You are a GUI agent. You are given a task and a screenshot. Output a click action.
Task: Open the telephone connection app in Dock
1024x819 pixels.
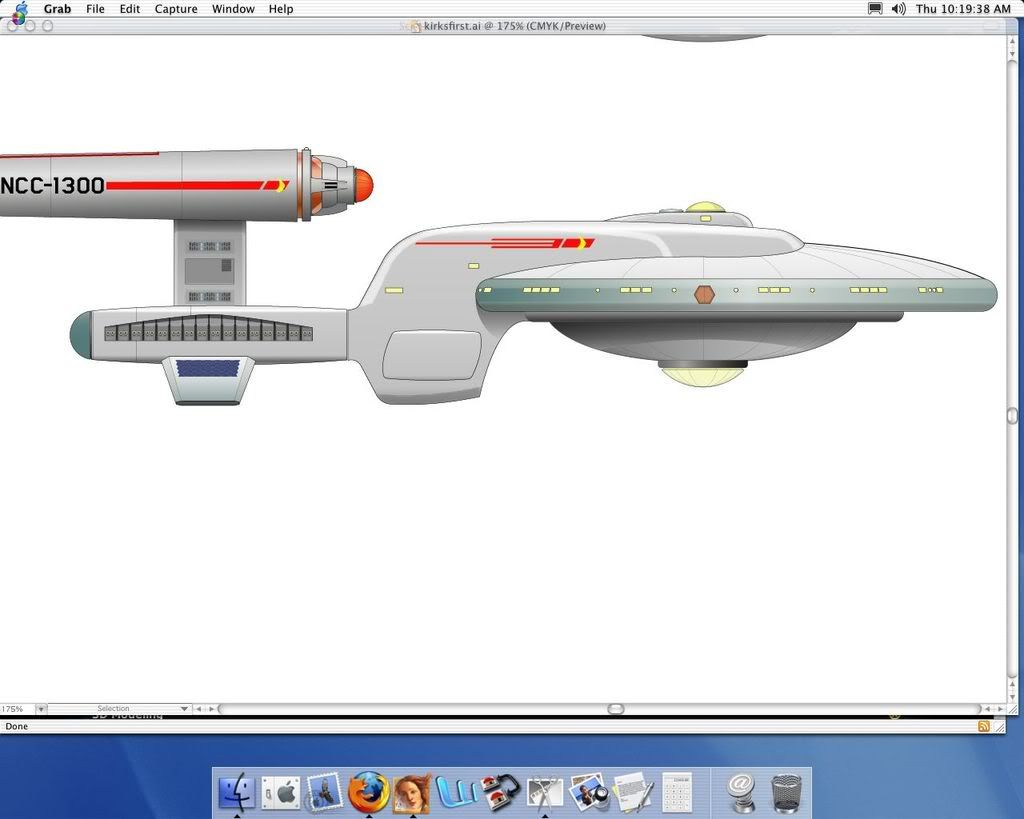[500, 792]
